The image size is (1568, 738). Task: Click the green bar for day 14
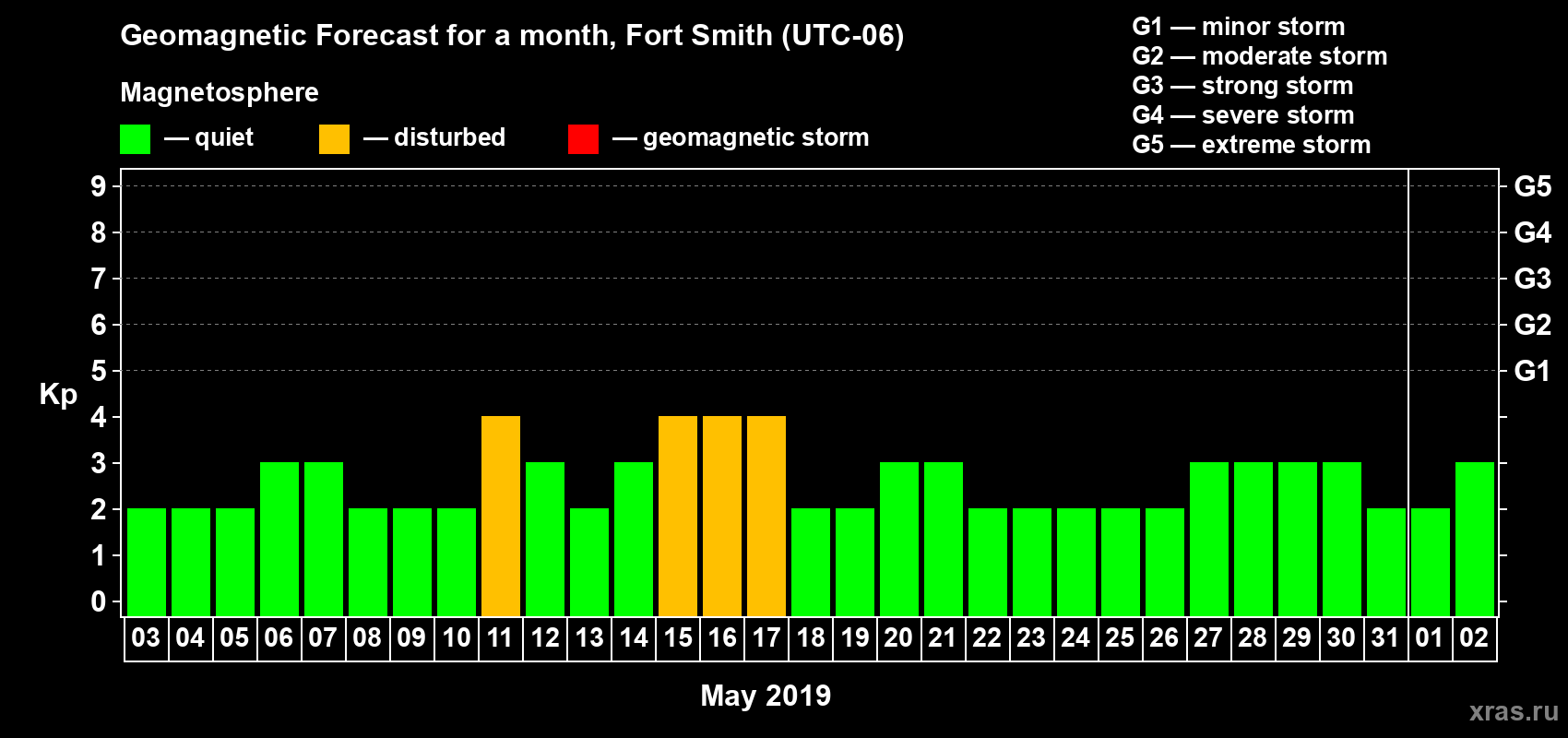634,539
